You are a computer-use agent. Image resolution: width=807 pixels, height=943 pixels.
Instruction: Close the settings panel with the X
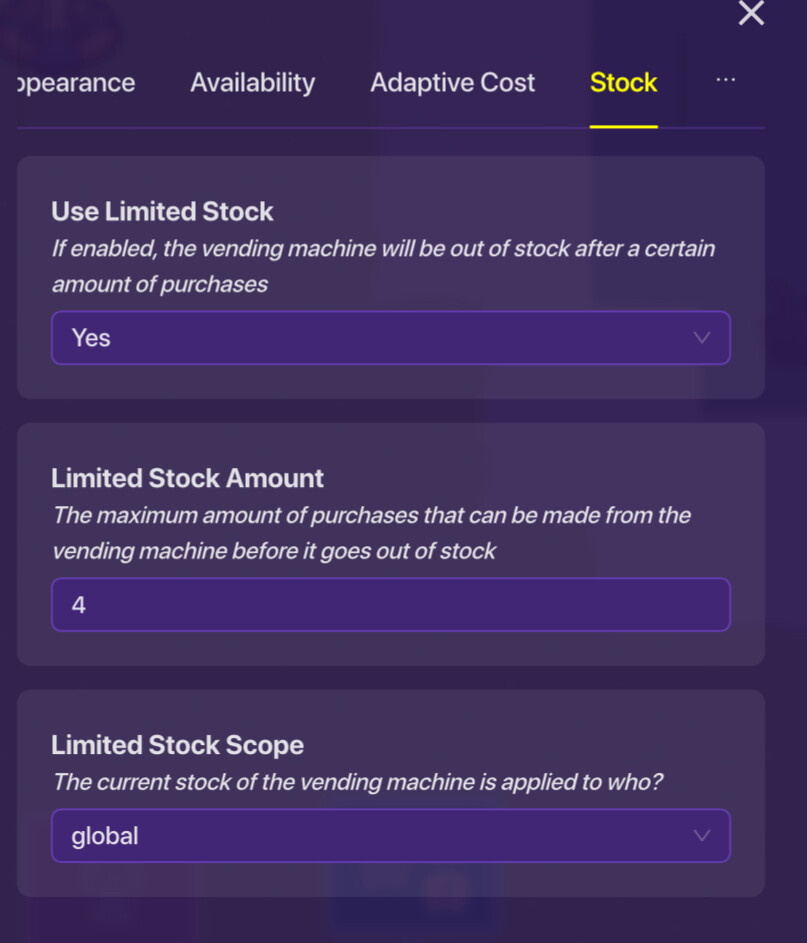pos(751,13)
